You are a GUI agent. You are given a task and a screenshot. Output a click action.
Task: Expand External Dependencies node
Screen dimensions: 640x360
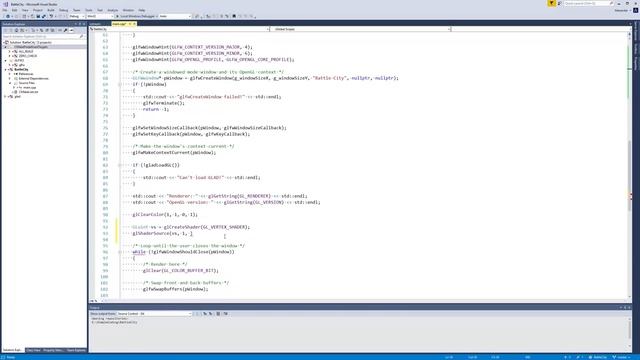10,78
